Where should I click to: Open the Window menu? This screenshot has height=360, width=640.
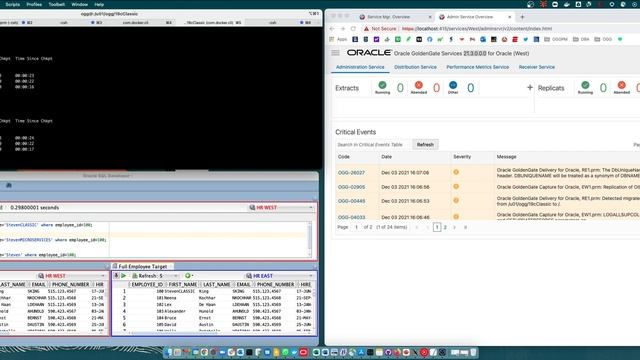pyautogui.click(x=80, y=4)
